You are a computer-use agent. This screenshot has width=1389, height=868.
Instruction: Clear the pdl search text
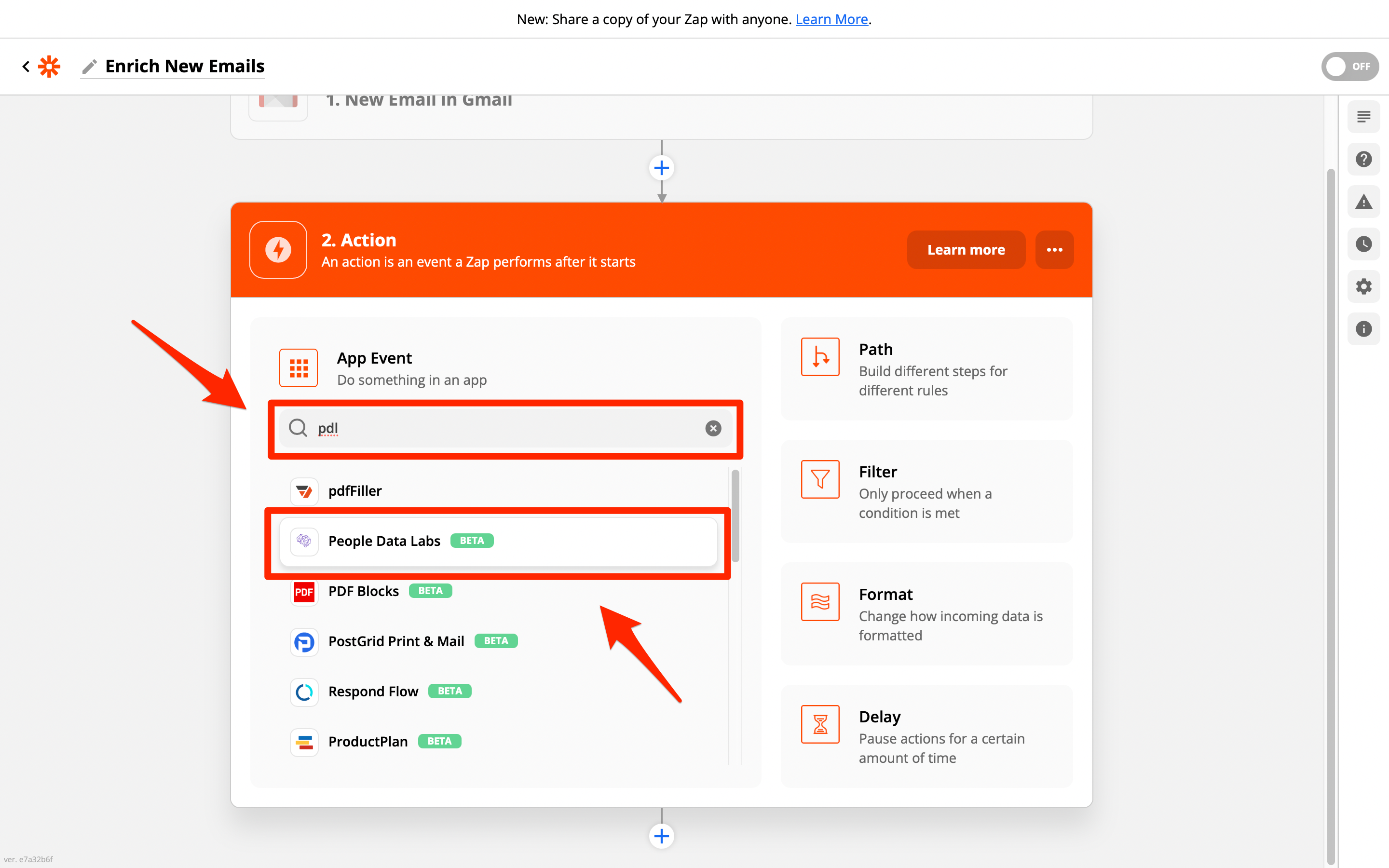[x=713, y=428]
